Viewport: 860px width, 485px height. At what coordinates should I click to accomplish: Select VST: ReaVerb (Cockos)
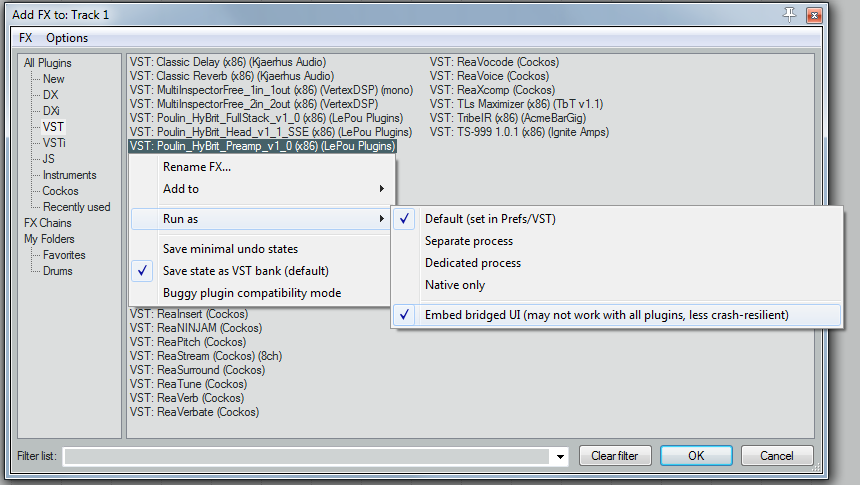[186, 398]
